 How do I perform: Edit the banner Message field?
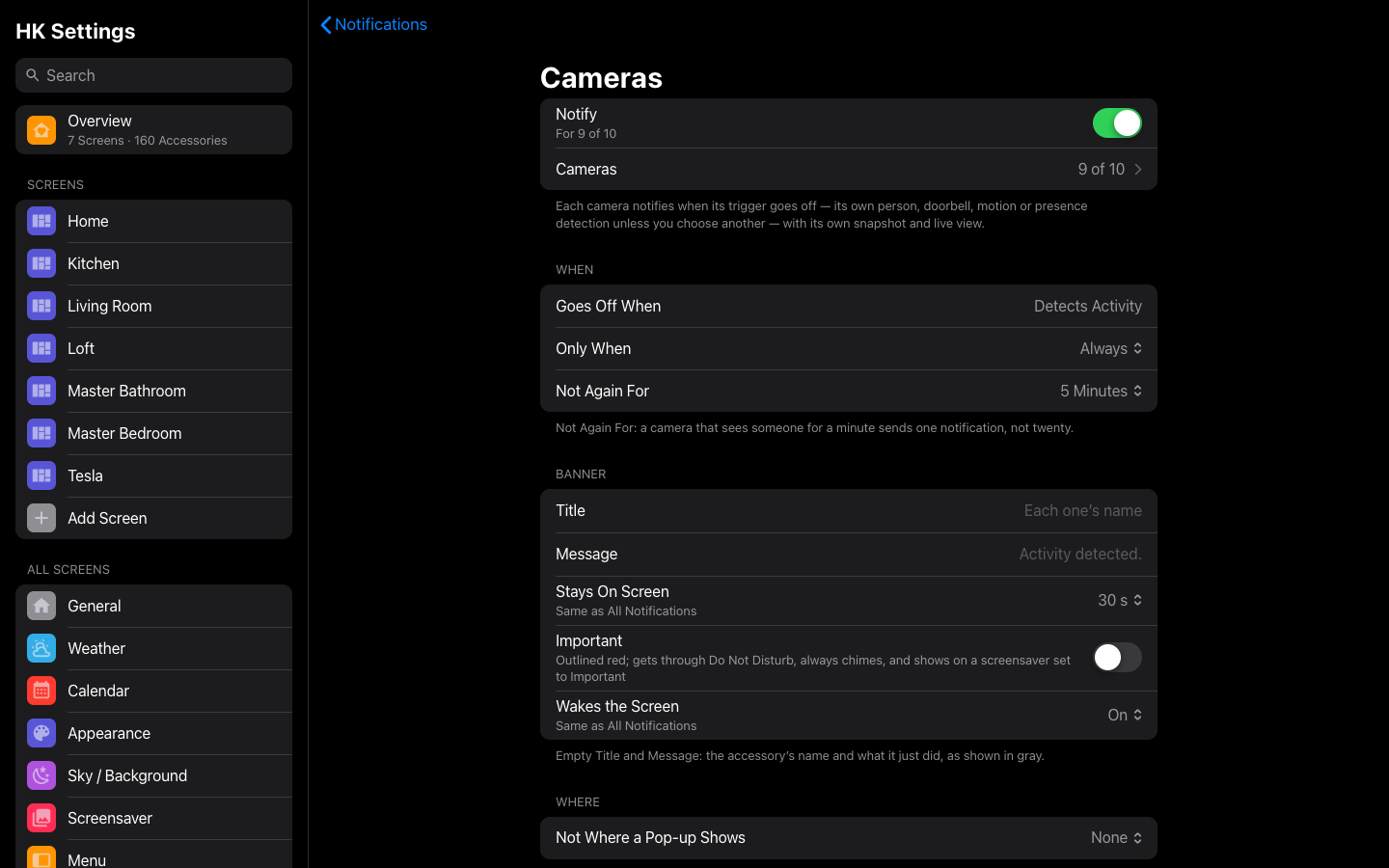tap(849, 554)
